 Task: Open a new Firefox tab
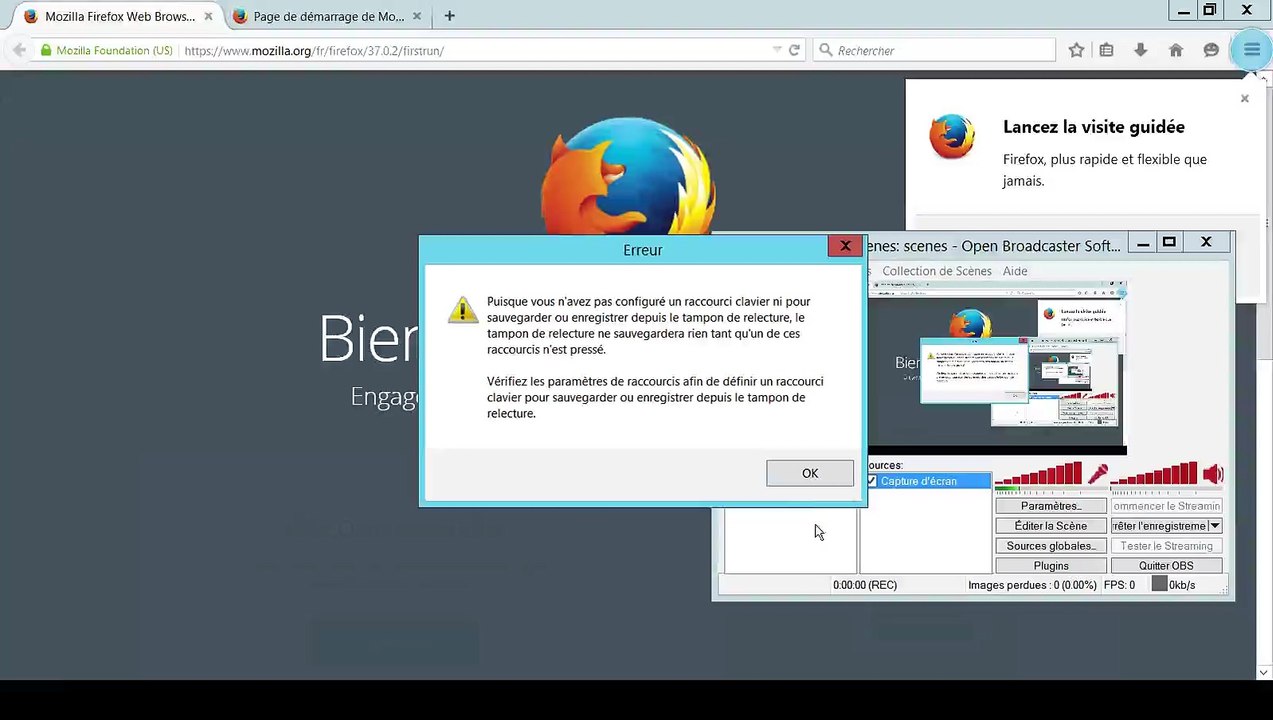(449, 16)
